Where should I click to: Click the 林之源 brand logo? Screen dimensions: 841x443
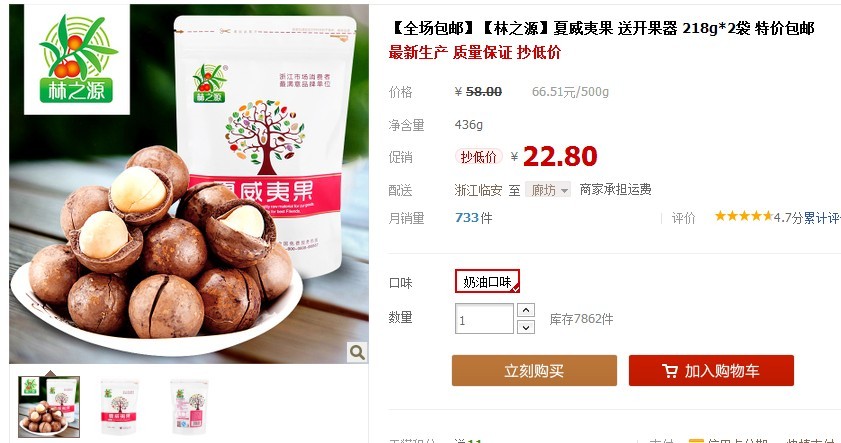click(x=77, y=59)
